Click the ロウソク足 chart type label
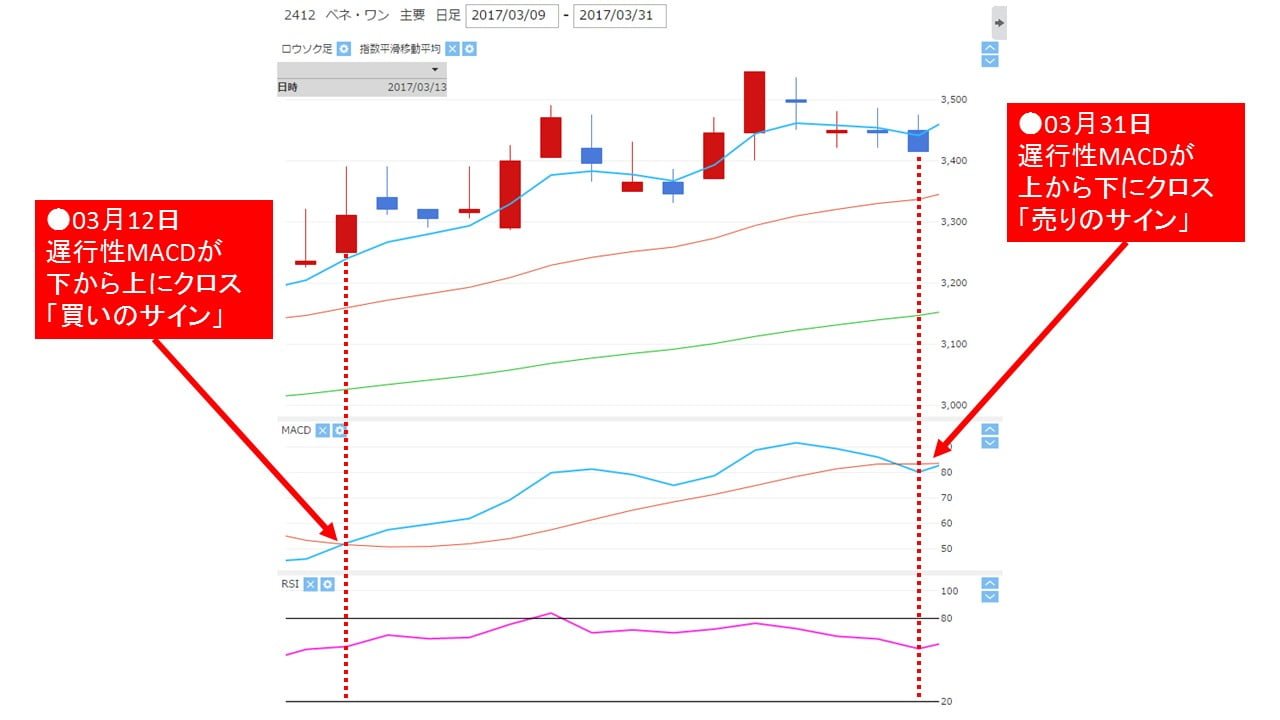Screen dimensions: 1280x720 [x=306, y=48]
